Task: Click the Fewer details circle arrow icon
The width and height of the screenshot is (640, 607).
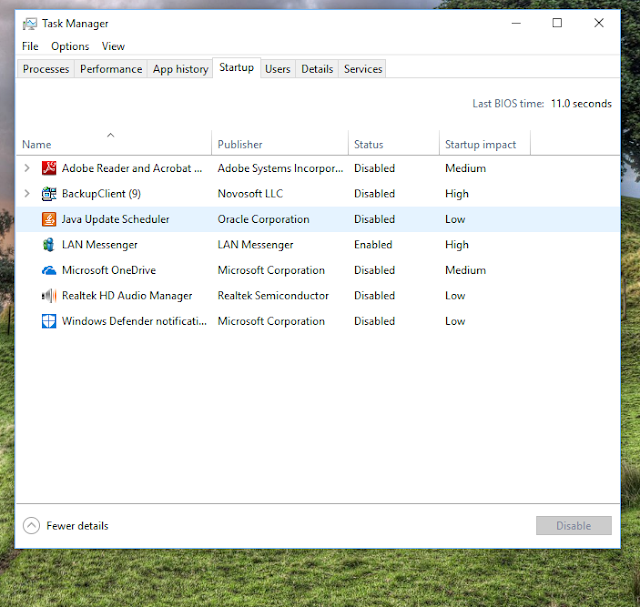Action: tap(31, 526)
